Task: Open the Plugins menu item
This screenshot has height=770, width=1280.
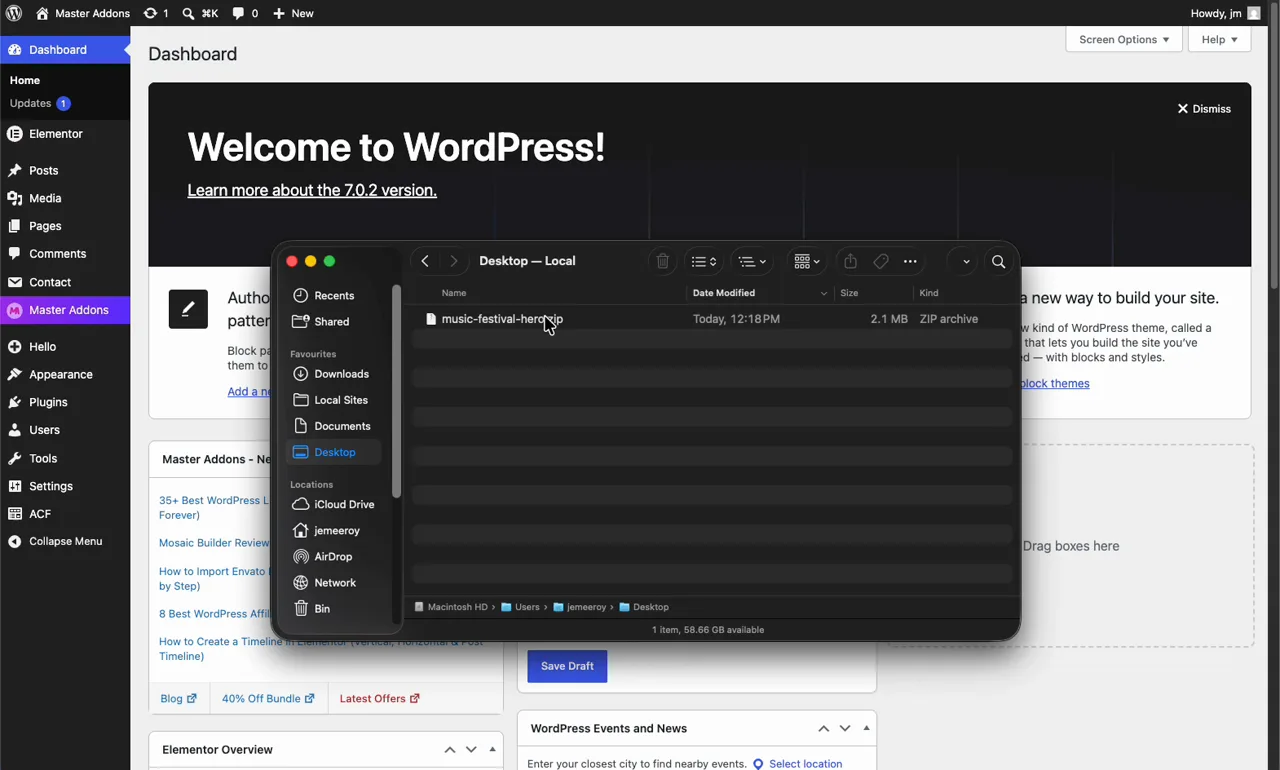Action: coord(48,402)
